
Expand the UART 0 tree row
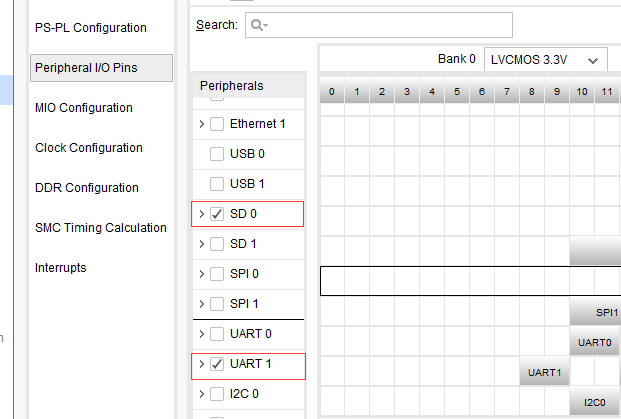click(202, 334)
